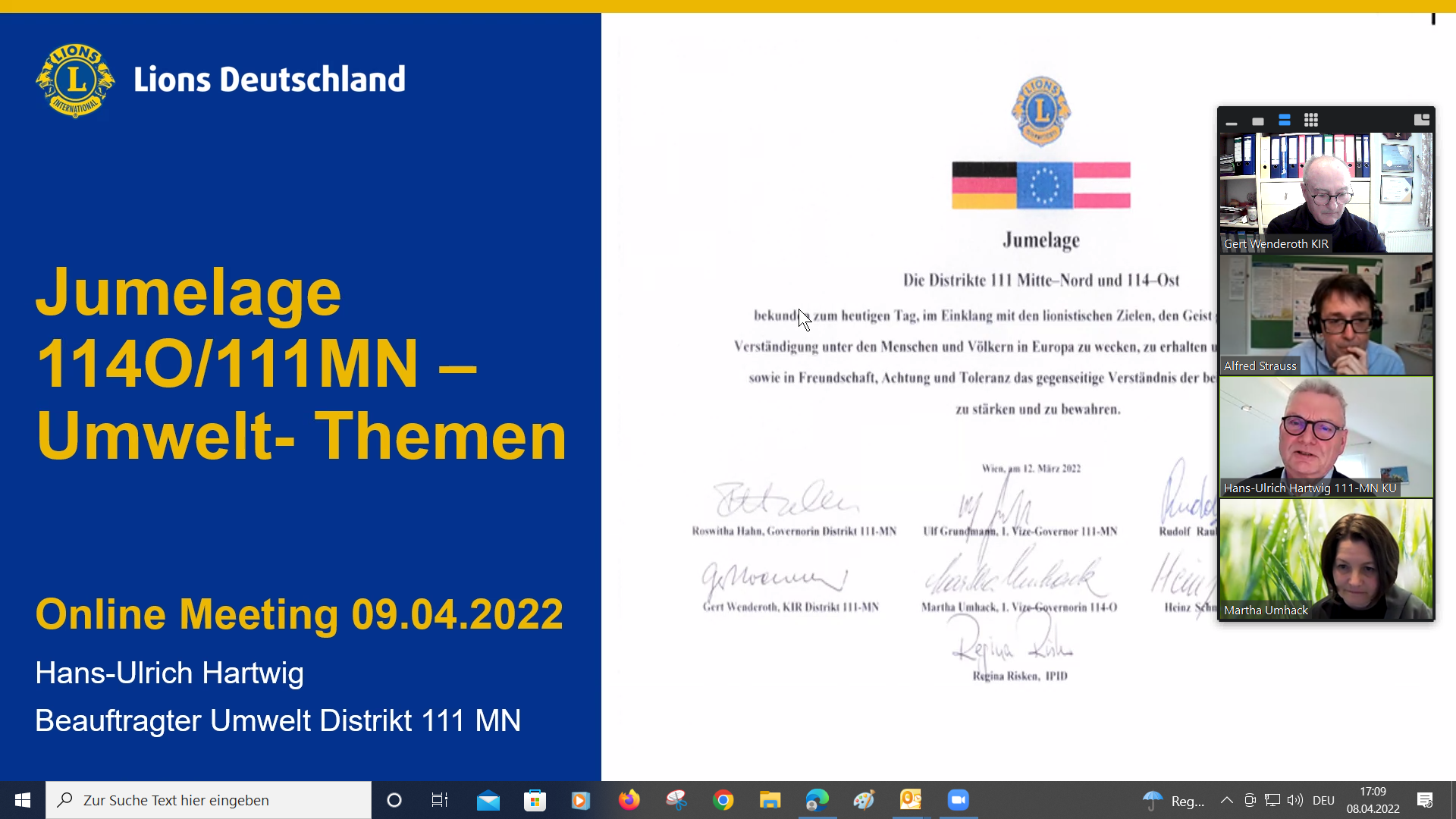Hide the Zoom thumbnail video panel

[x=1232, y=121]
